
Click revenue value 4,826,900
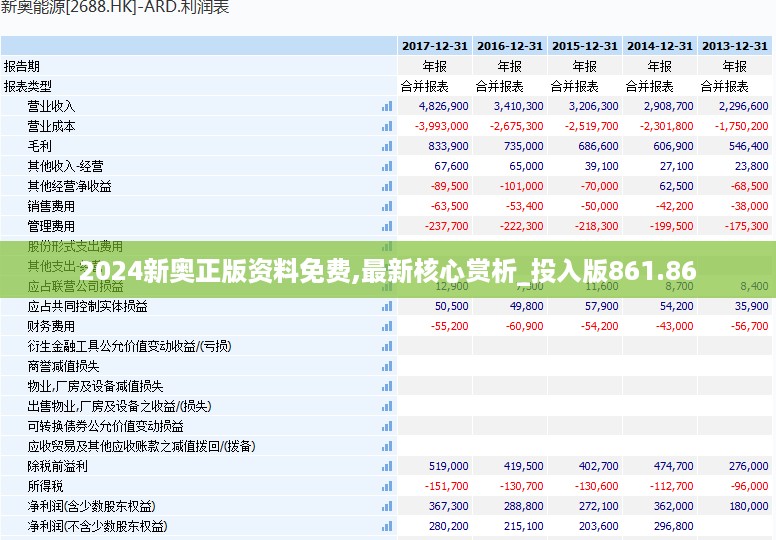[443, 106]
